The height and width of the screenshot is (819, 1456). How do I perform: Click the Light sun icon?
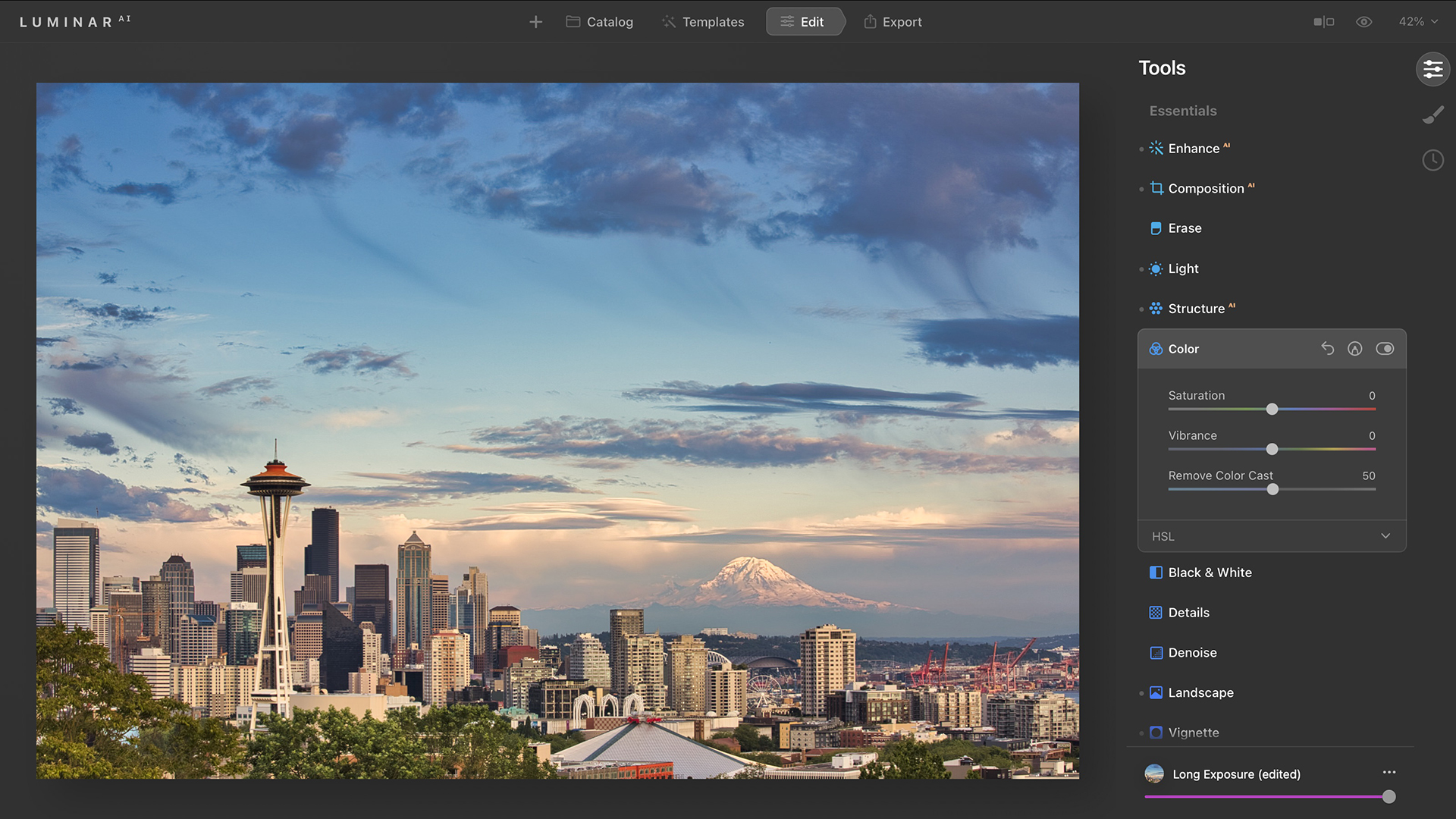(x=1156, y=268)
